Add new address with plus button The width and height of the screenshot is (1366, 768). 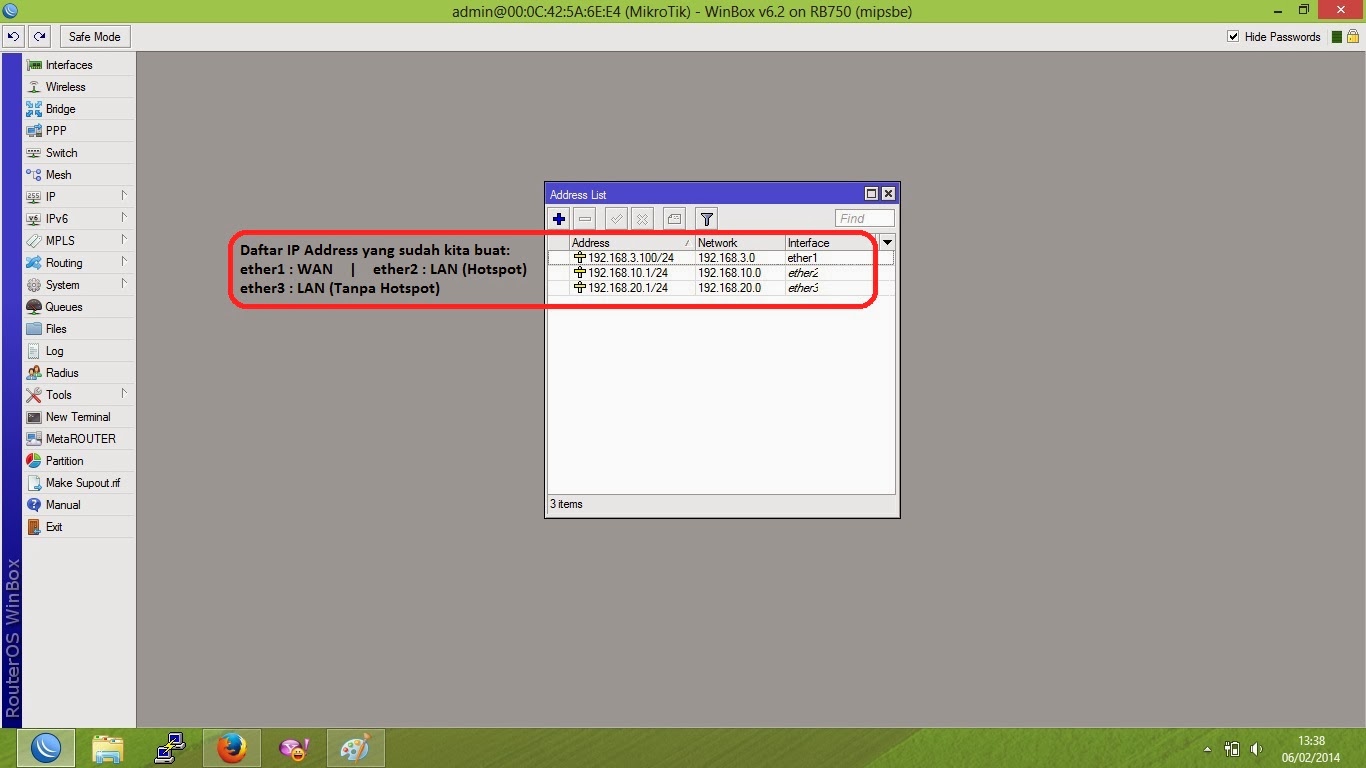[x=559, y=219]
